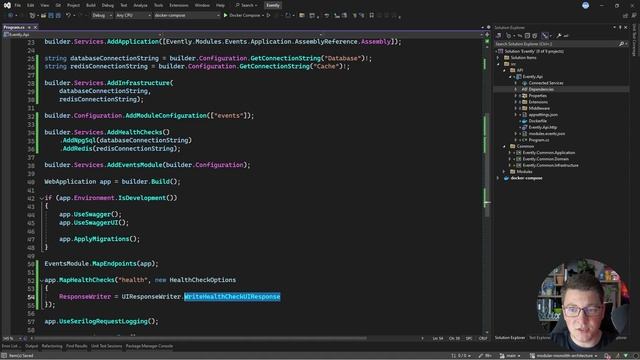Click the Git branch main status icon
Viewport: 640px width, 360px height.
coord(502,356)
